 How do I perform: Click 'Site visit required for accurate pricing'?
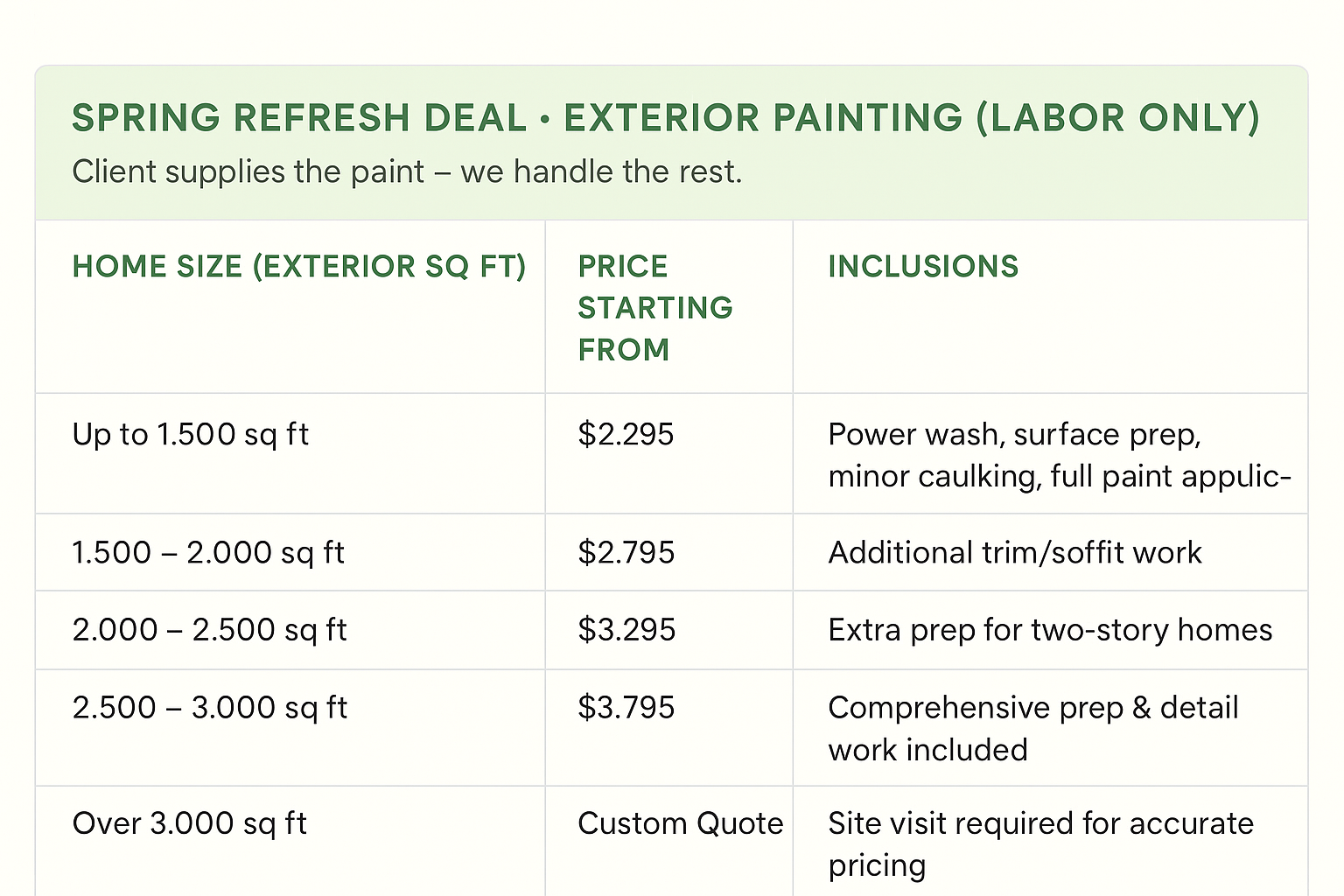(x=1041, y=844)
